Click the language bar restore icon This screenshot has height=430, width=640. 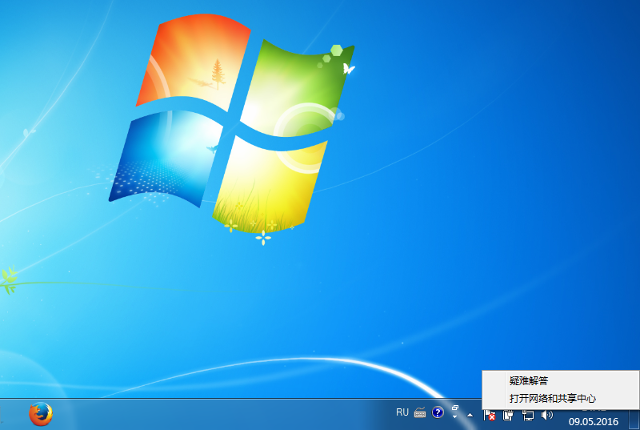click(x=455, y=408)
